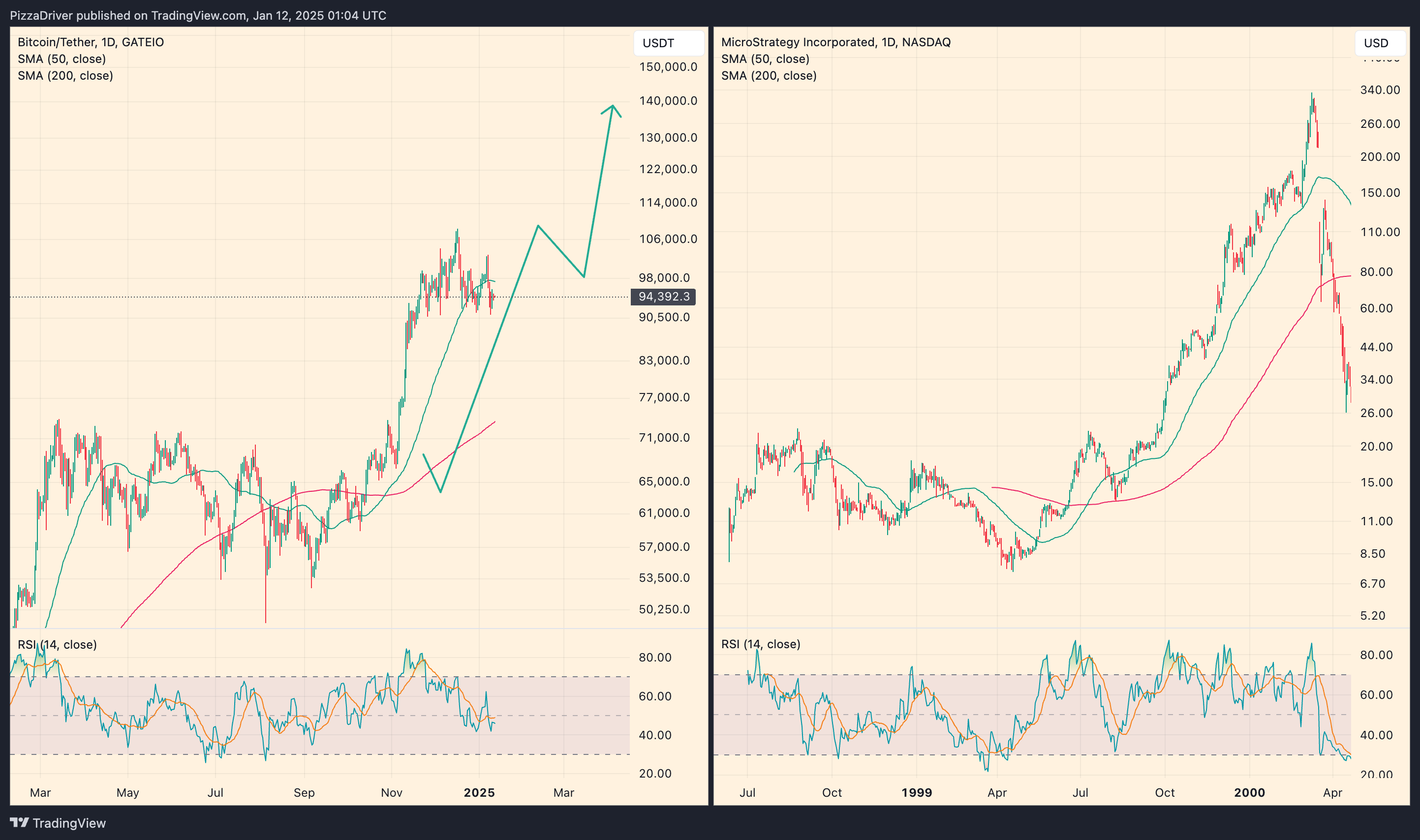1420x840 pixels.
Task: Click the 50,250.0 price axis label
Action: 665,609
